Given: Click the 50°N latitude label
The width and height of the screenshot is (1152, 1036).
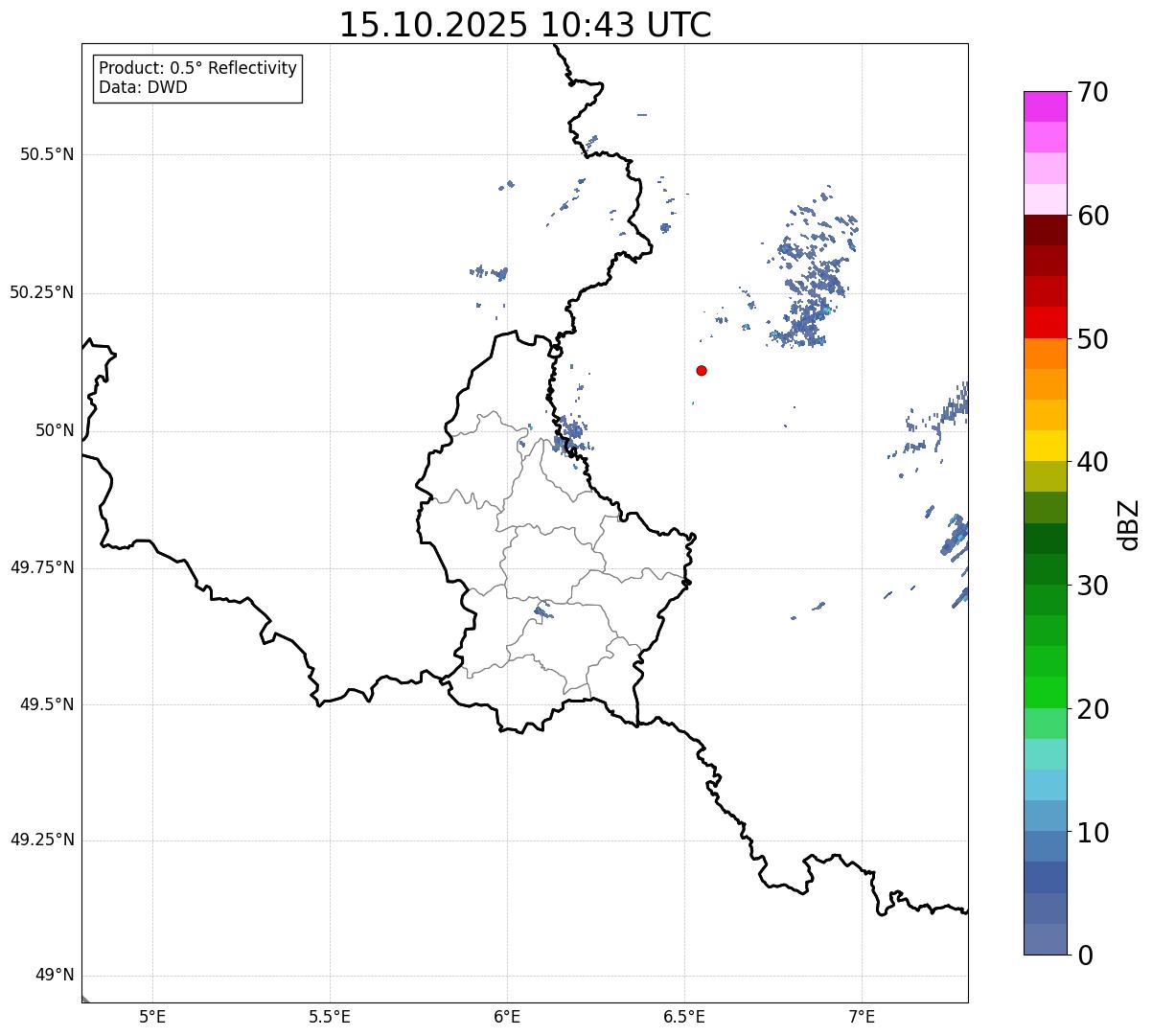Looking at the screenshot, I should (x=55, y=430).
